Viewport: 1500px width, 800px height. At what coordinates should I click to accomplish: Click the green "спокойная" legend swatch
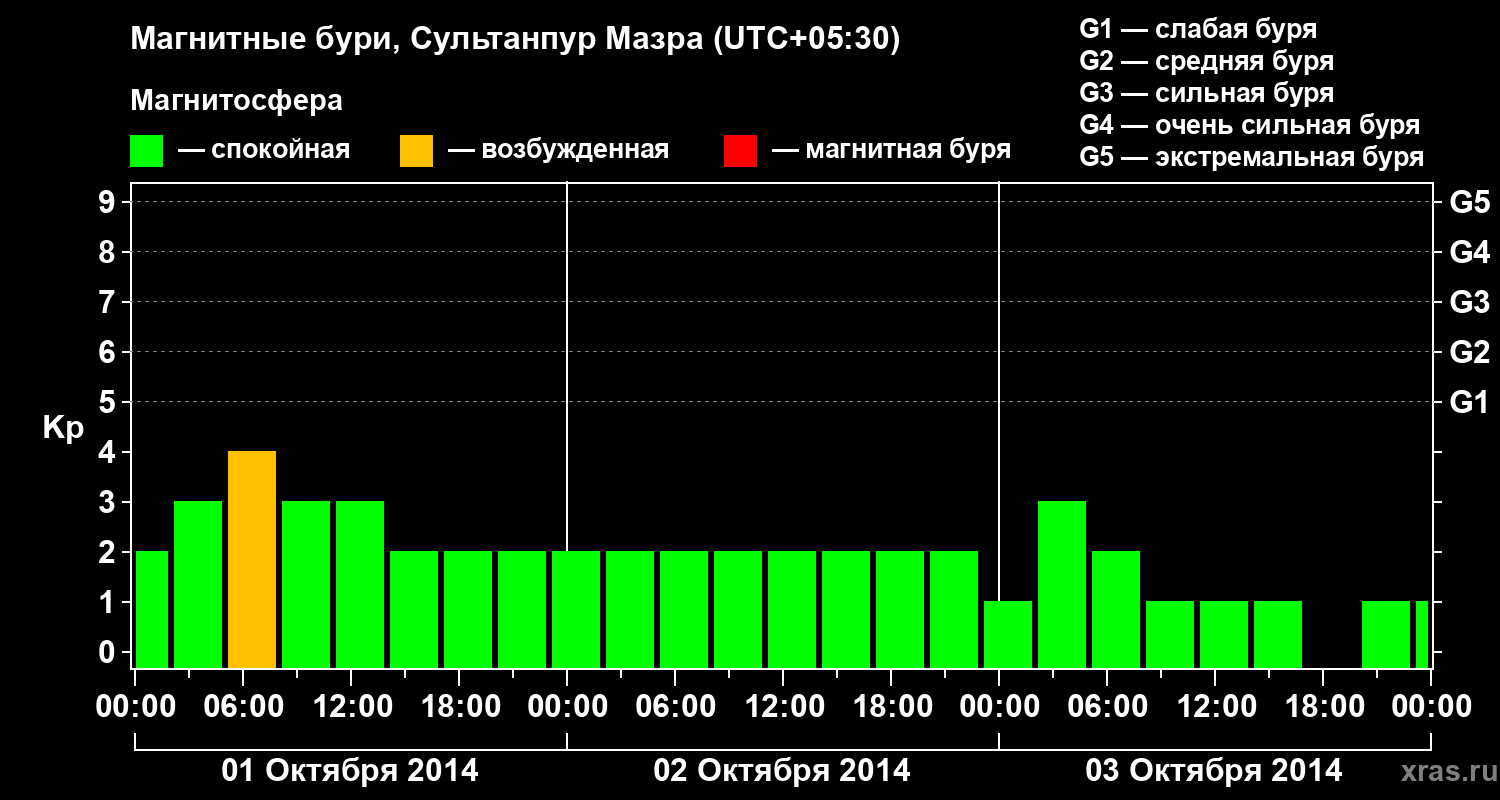147,151
